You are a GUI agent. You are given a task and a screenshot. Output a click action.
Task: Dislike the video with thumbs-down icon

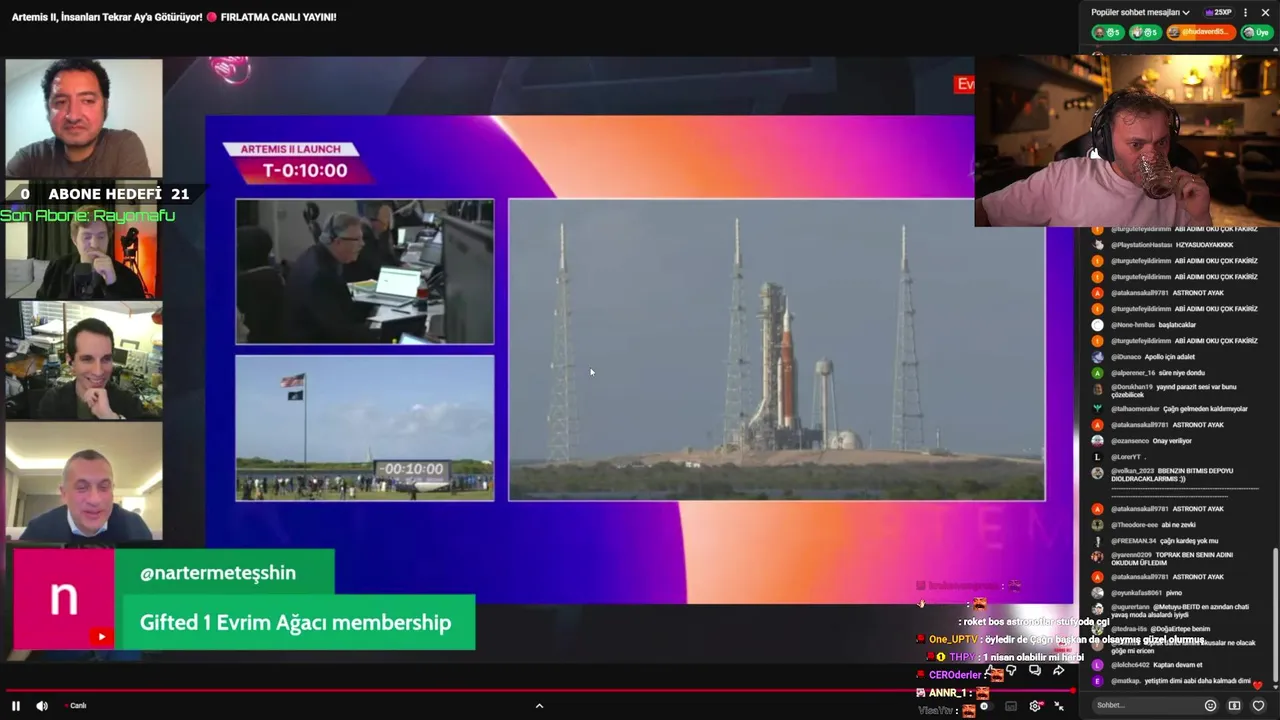point(1012,671)
